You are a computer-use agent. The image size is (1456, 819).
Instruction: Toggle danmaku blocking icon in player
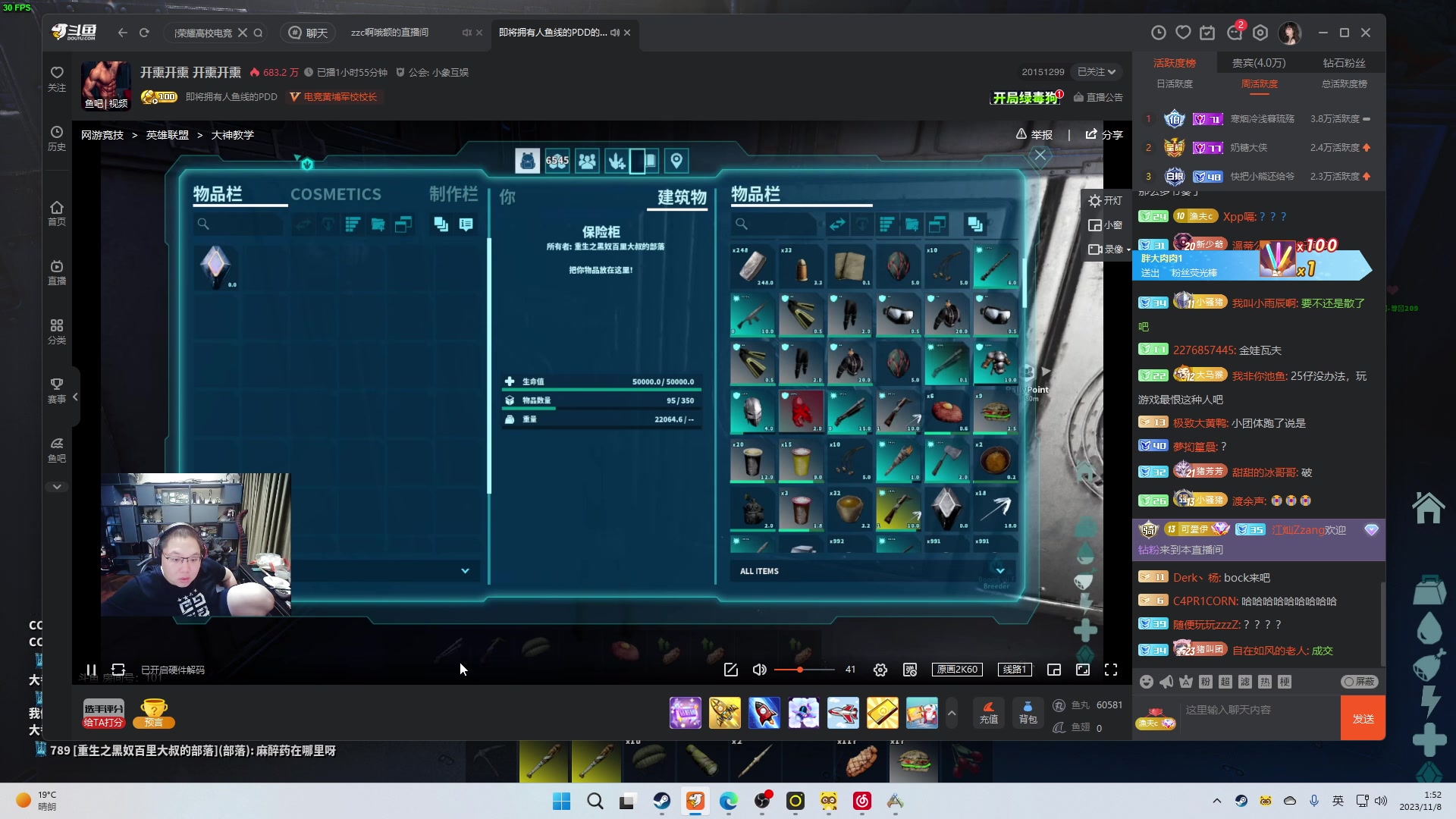[x=911, y=670]
